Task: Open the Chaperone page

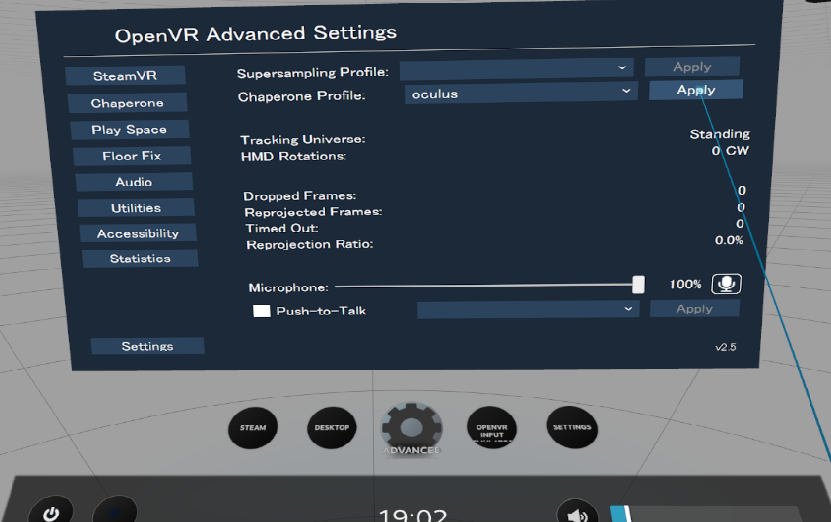Action: 127,103
